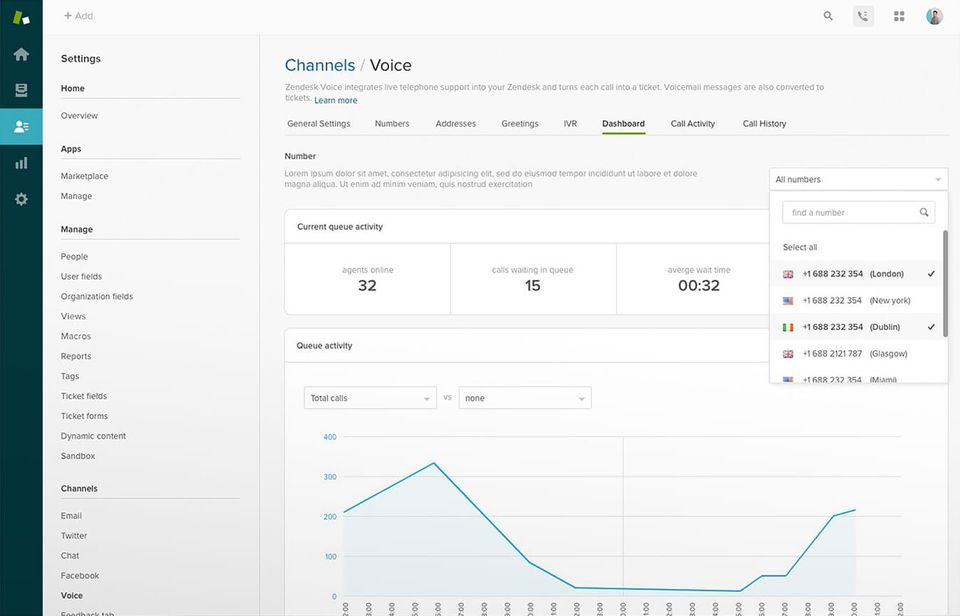Uncheck the London number checkmark
The width and height of the screenshot is (960, 616).
pos(931,274)
